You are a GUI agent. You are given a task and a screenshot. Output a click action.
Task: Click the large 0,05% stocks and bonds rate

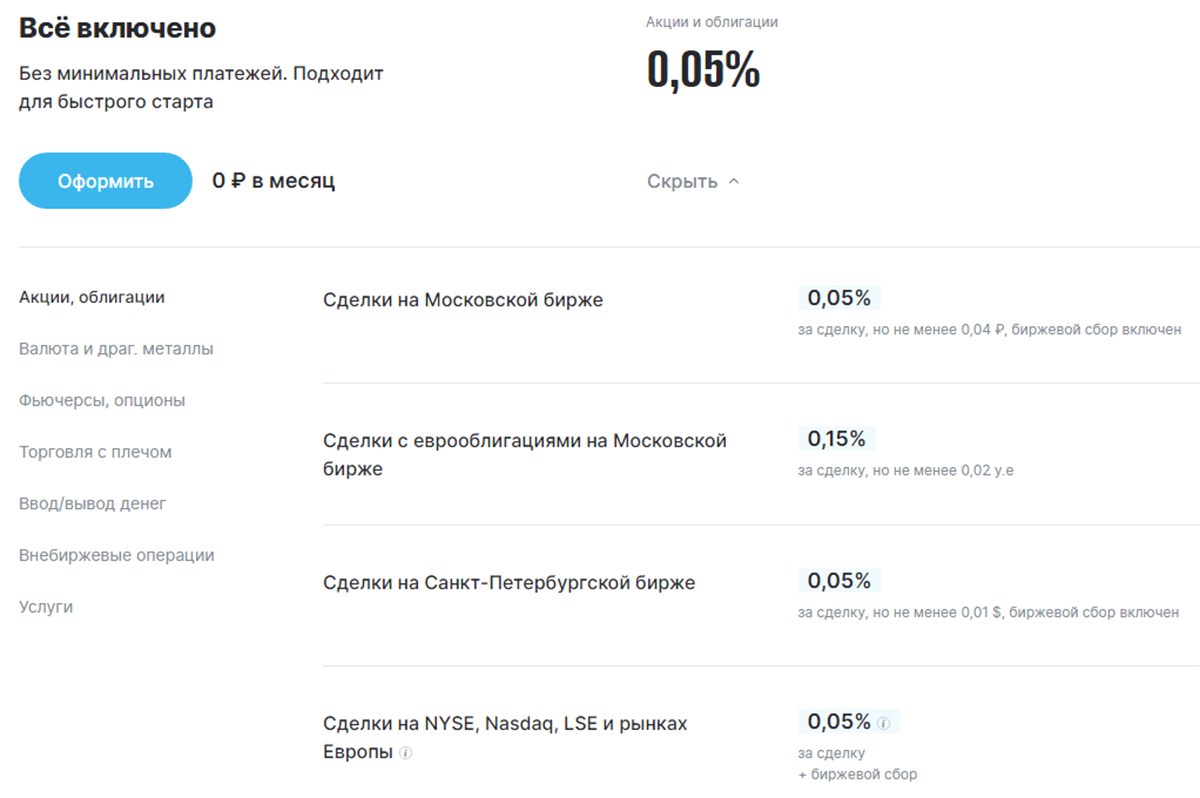pyautogui.click(x=703, y=69)
